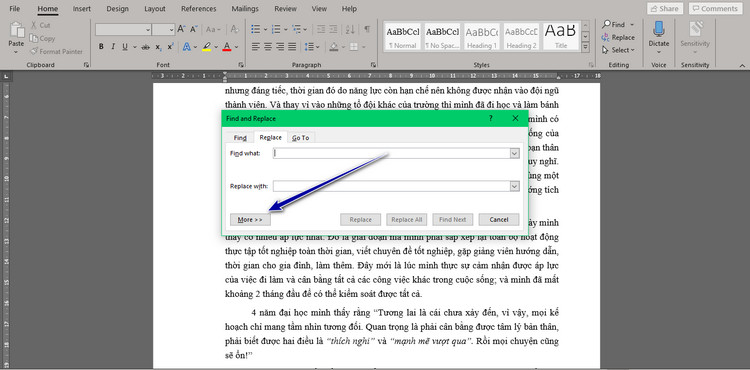The image size is (750, 370).
Task: Apply yellow text highlight color
Action: coord(207,47)
